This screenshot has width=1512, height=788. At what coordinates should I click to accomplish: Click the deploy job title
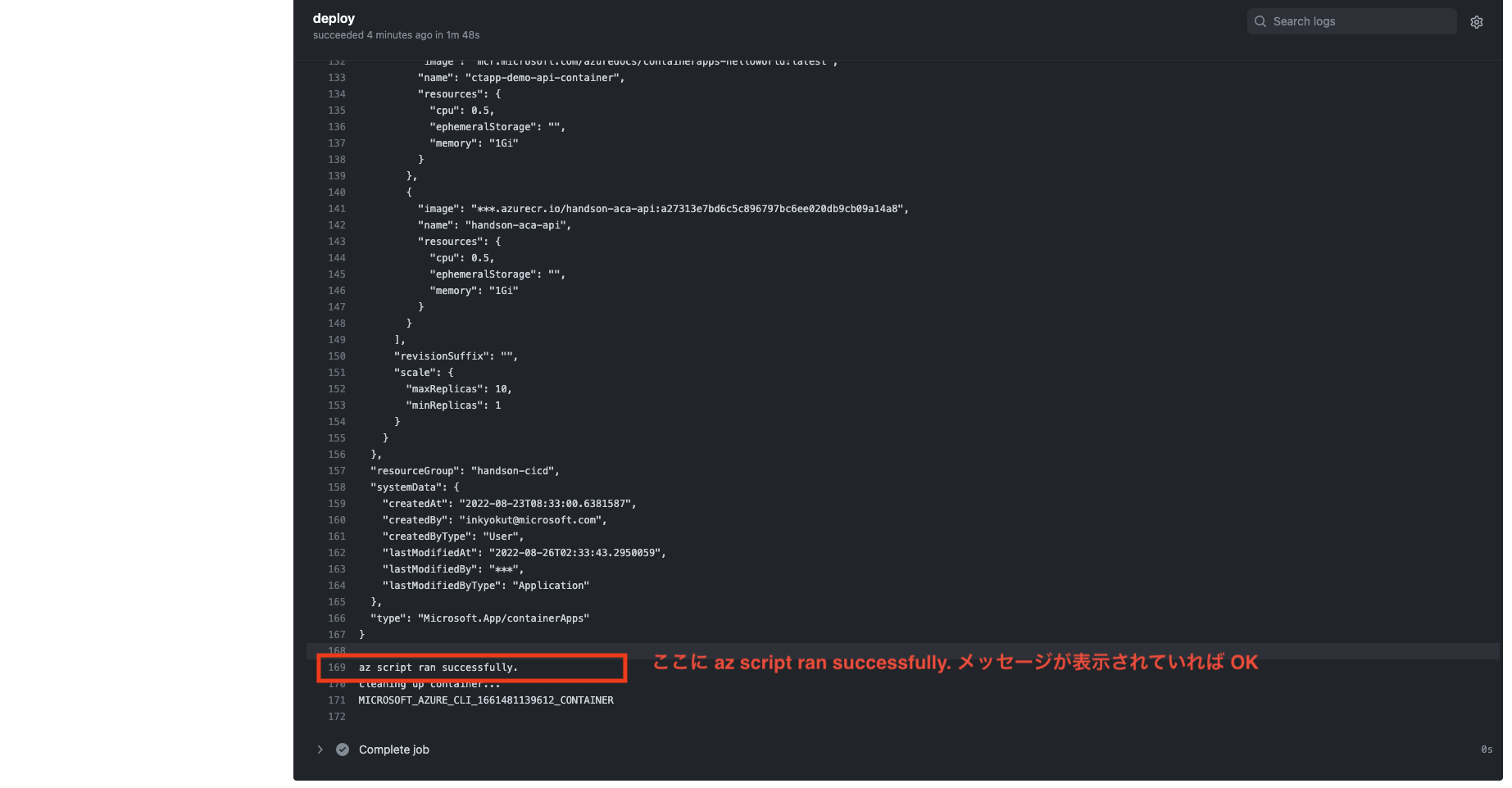tap(334, 18)
